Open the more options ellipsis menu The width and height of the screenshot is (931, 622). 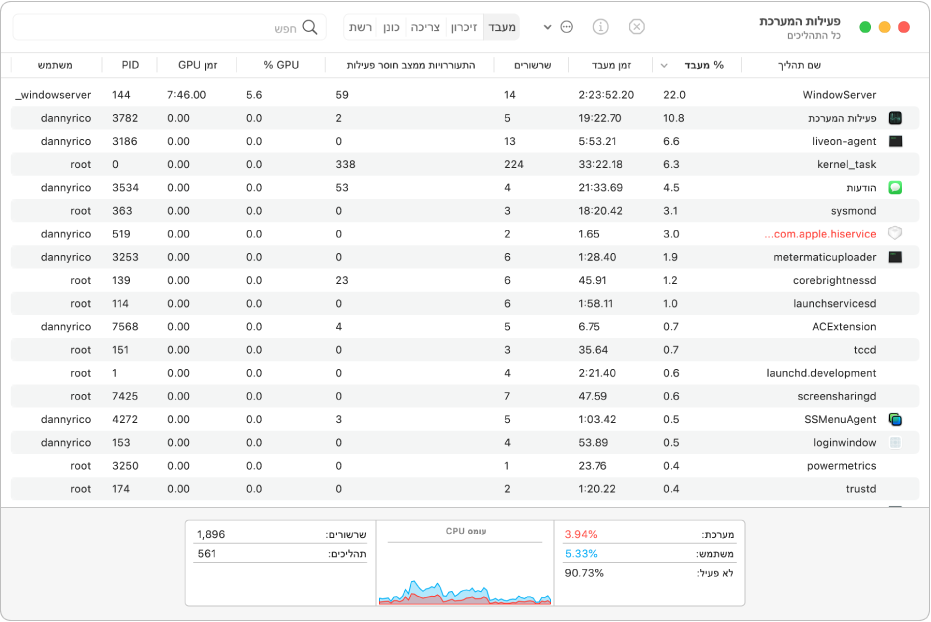tap(566, 27)
